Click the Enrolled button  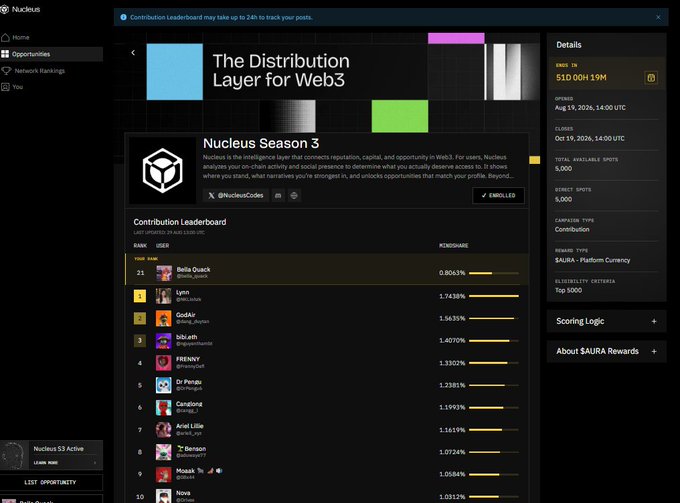click(x=498, y=196)
